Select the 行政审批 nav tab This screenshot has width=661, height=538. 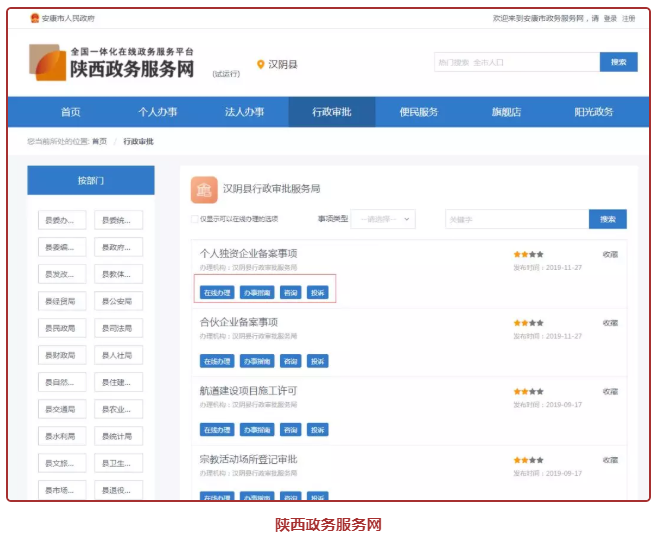click(x=332, y=112)
